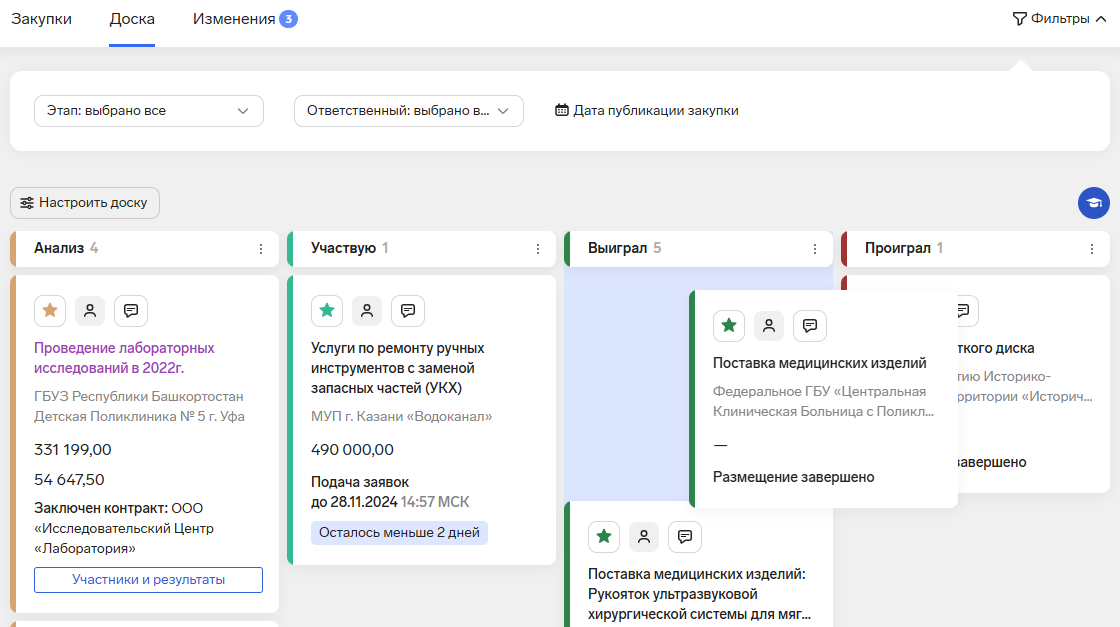Collapse the Фильтры panel
Viewport: 1120px width, 627px height.
1060,19
